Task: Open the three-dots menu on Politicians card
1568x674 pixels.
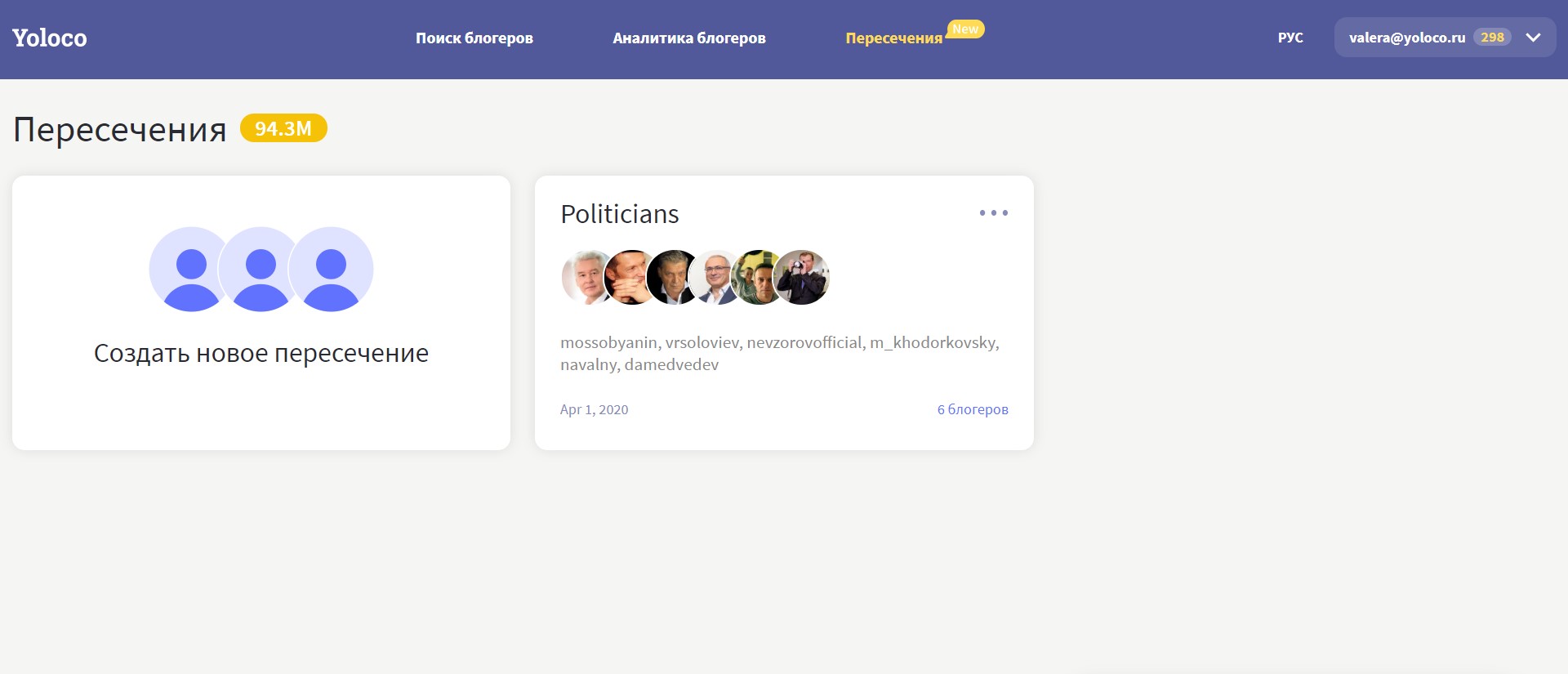Action: [x=993, y=213]
